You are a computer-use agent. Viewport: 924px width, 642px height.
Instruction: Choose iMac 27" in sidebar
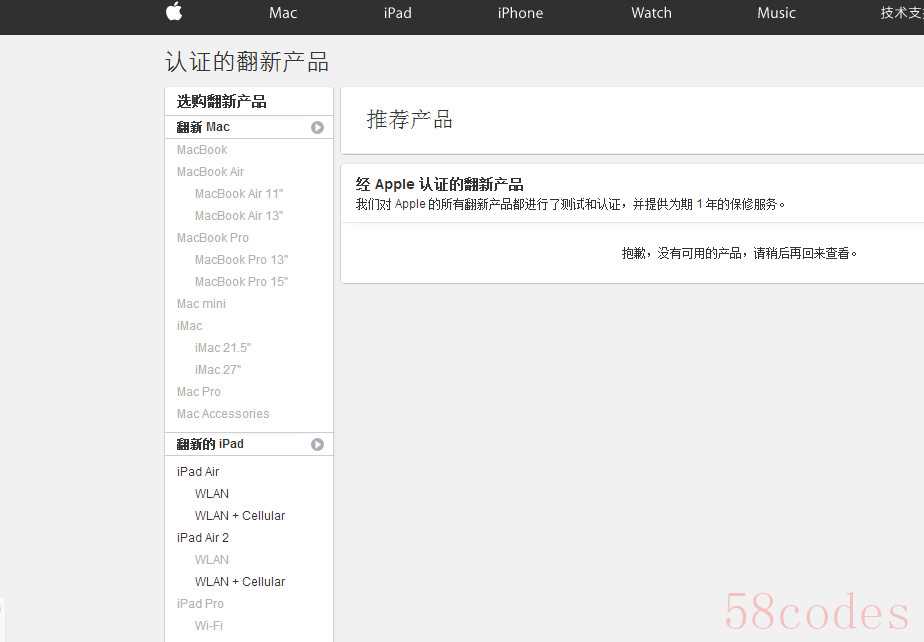click(x=218, y=370)
